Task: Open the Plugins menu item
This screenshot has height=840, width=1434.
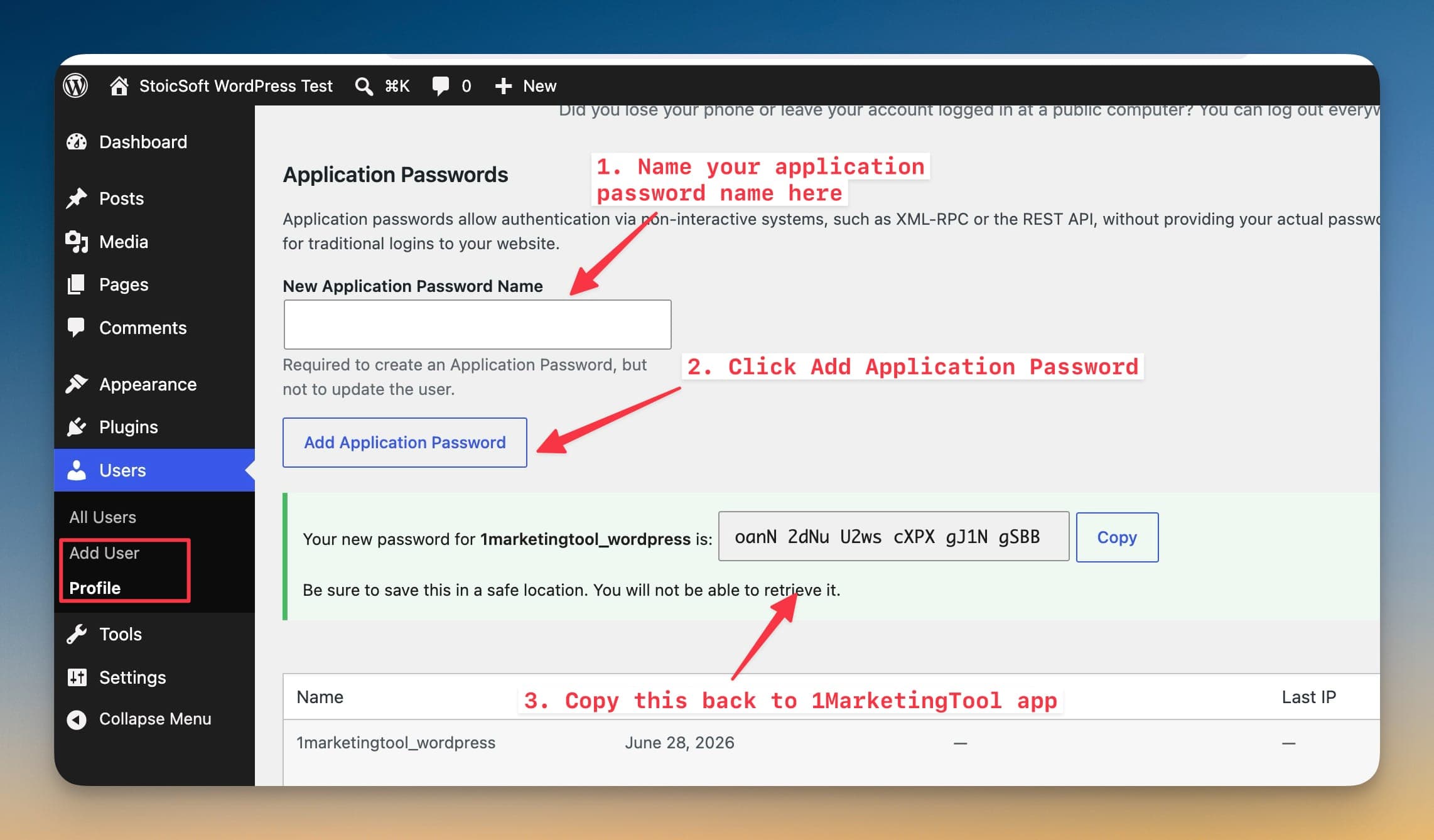Action: coord(129,427)
